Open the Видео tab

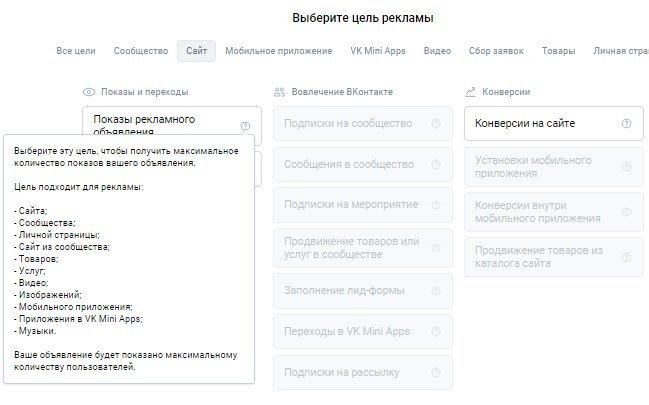[437, 51]
